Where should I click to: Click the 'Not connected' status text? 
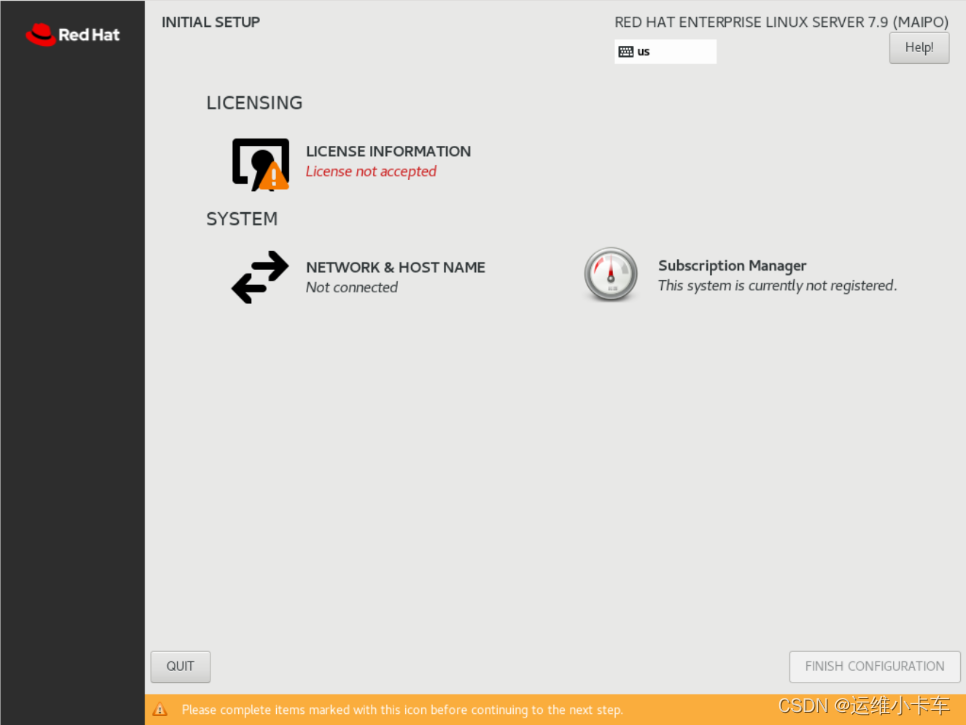click(352, 287)
